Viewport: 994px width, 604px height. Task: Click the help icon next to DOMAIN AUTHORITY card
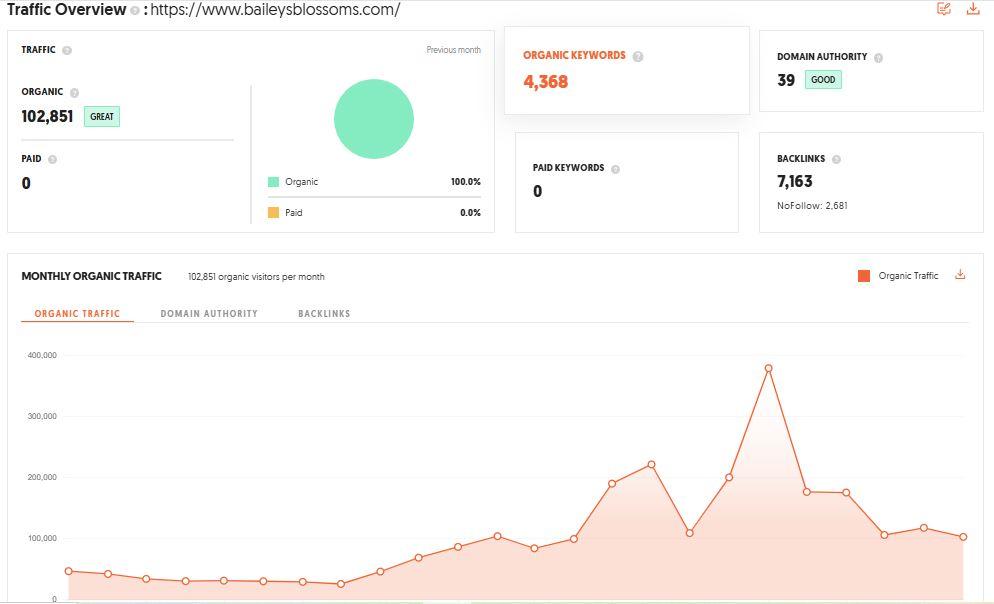coord(879,58)
